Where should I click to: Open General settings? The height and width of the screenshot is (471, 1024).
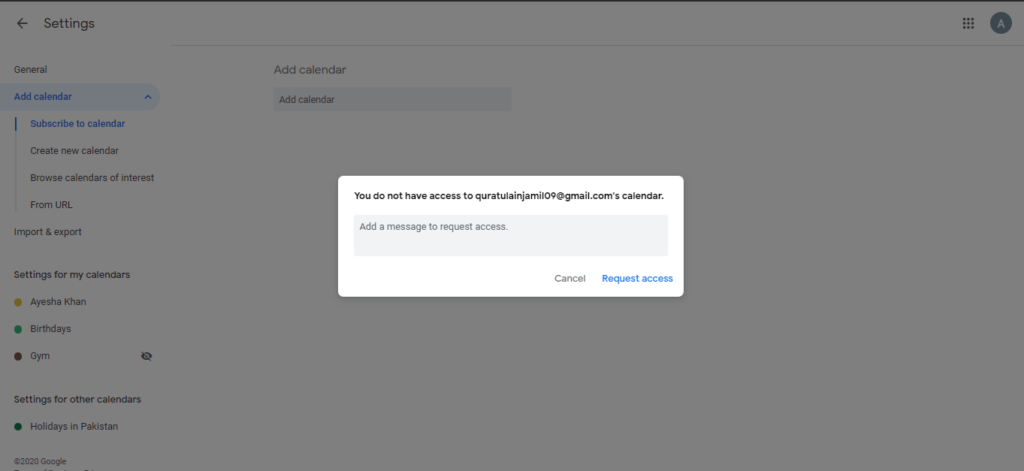click(31, 69)
